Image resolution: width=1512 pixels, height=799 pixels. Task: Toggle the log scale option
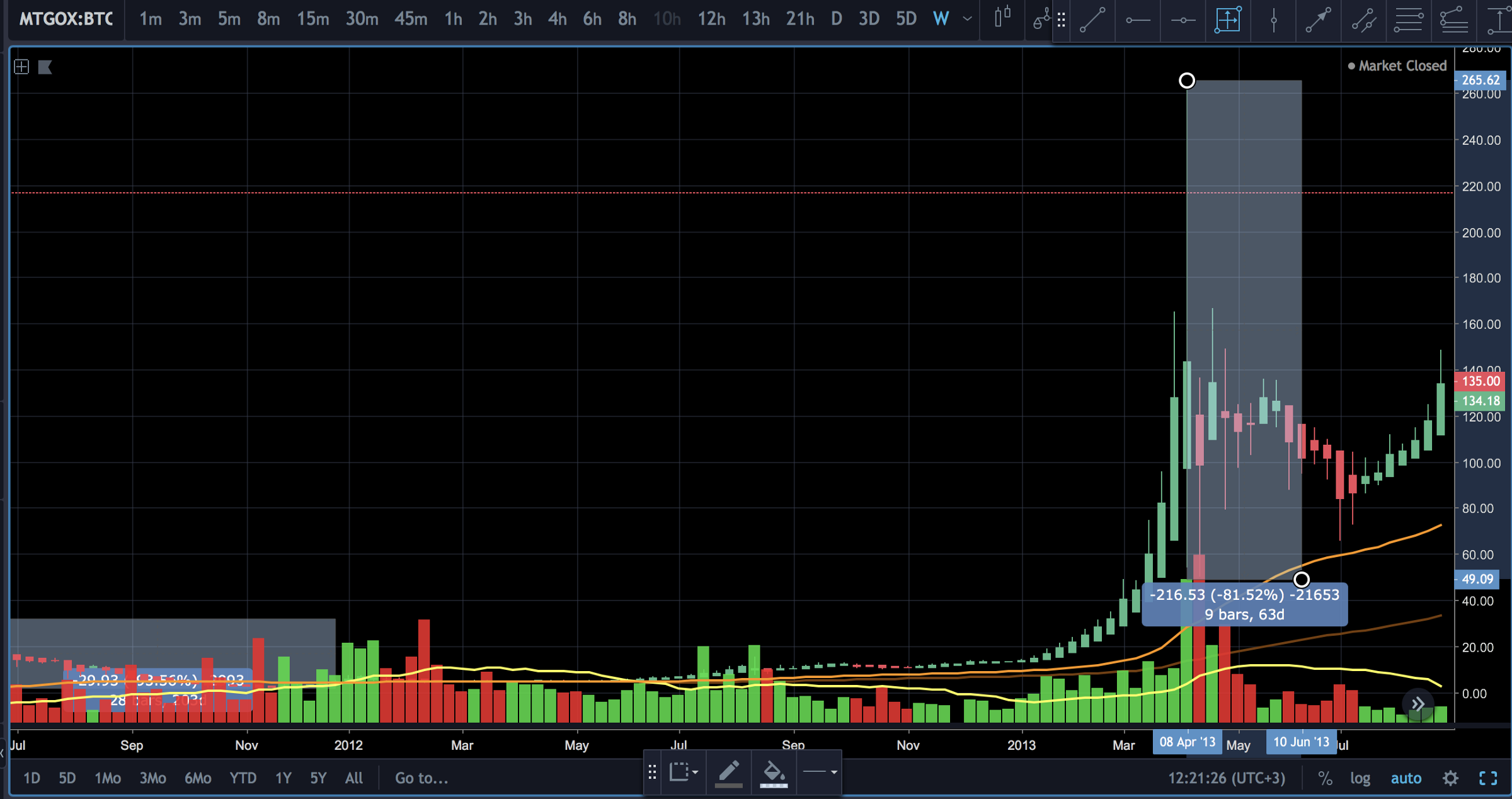tap(1360, 778)
